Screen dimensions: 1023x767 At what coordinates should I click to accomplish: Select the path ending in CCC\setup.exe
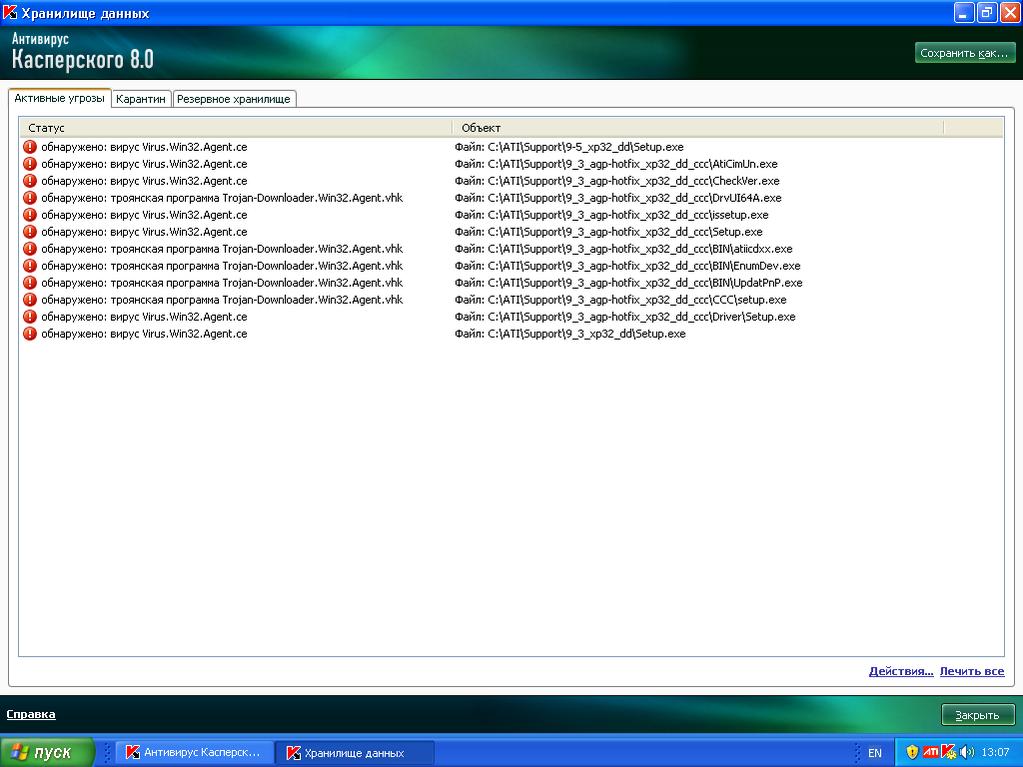pos(620,299)
